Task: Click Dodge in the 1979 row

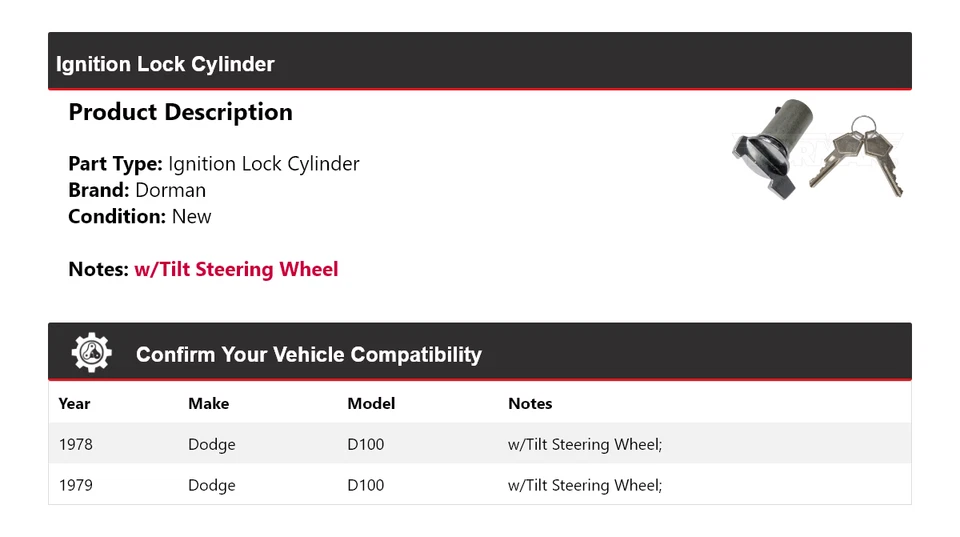Action: (212, 486)
